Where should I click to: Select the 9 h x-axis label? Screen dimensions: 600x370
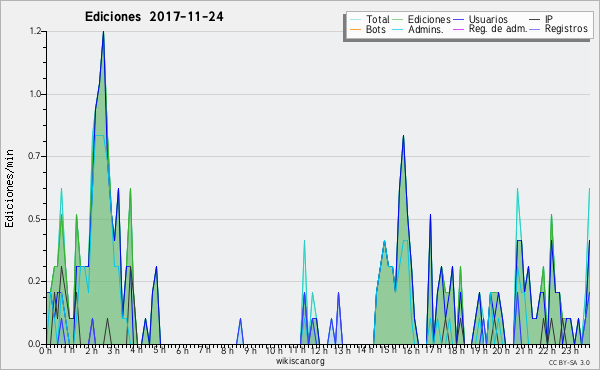[x=251, y=350]
